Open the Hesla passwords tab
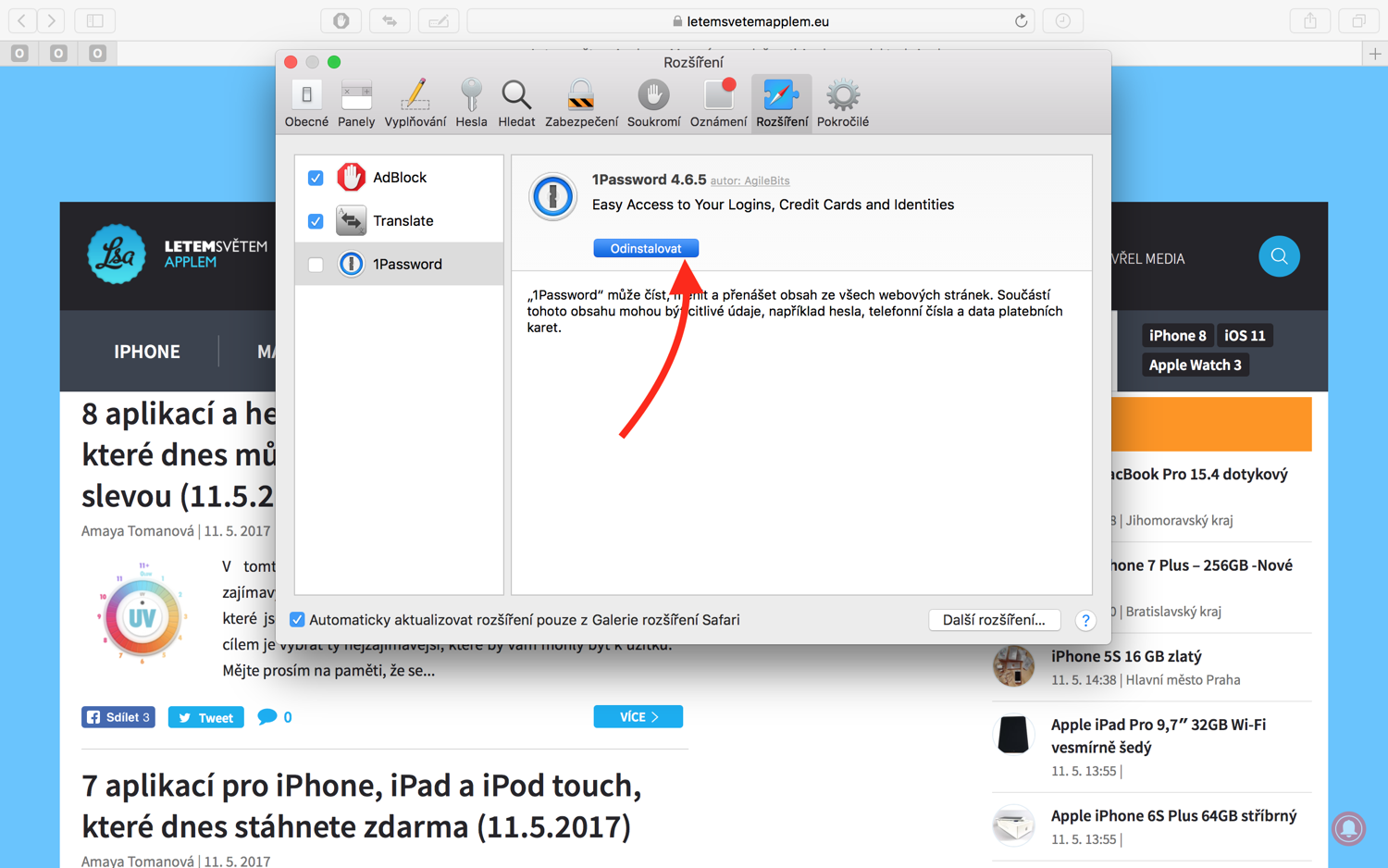This screenshot has width=1388, height=868. coord(471,104)
